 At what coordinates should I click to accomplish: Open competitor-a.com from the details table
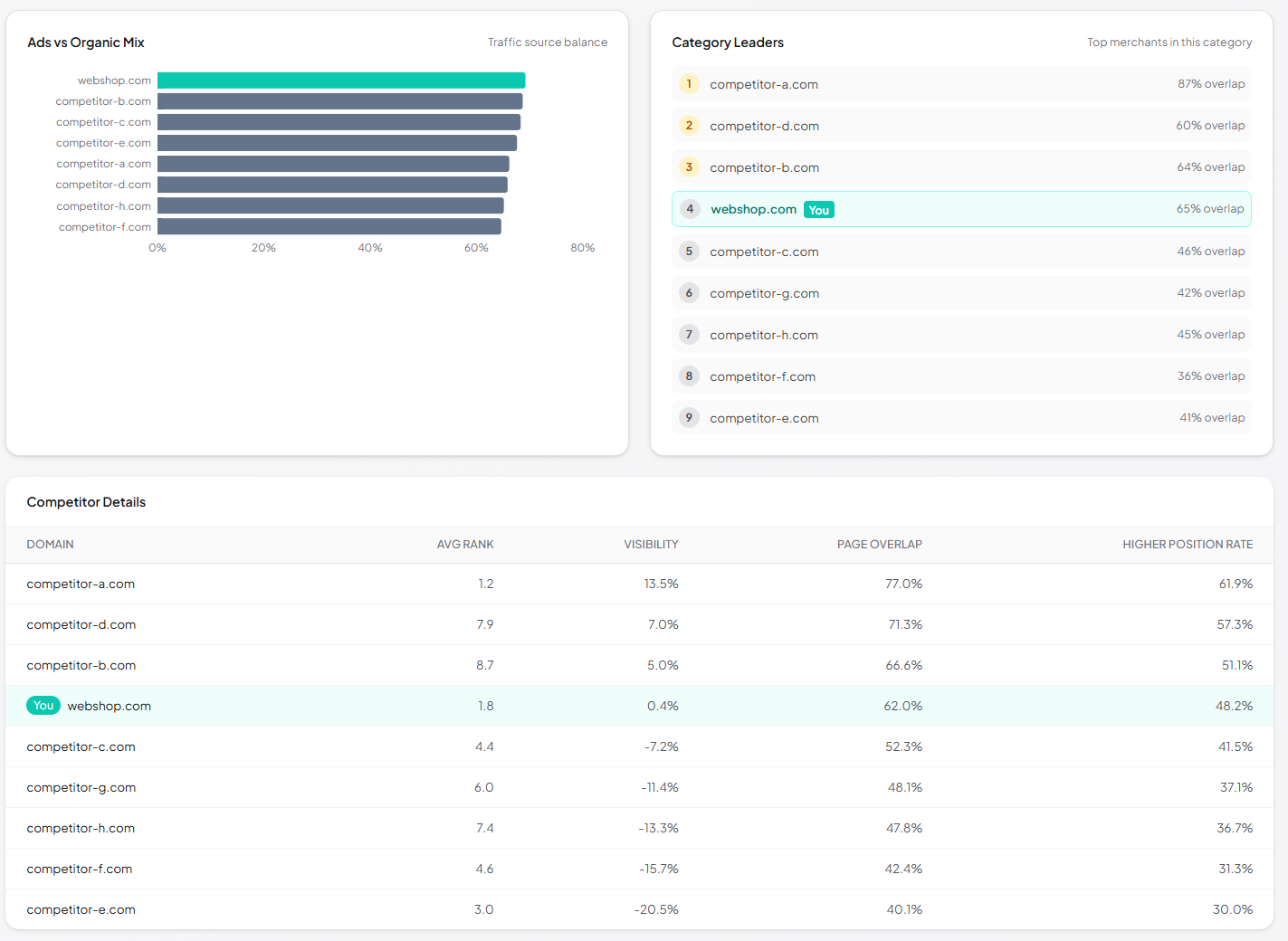tap(81, 584)
